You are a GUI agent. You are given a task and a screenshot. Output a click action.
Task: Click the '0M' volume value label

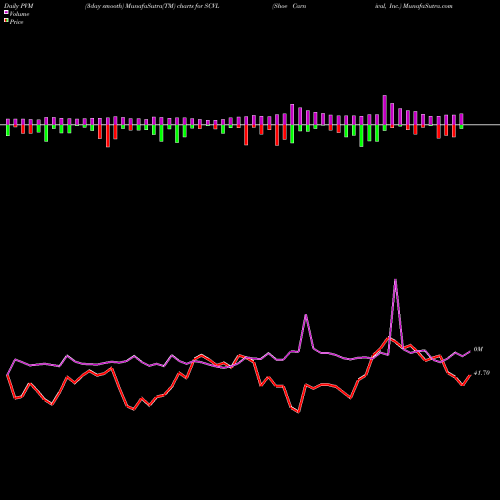tap(478, 349)
